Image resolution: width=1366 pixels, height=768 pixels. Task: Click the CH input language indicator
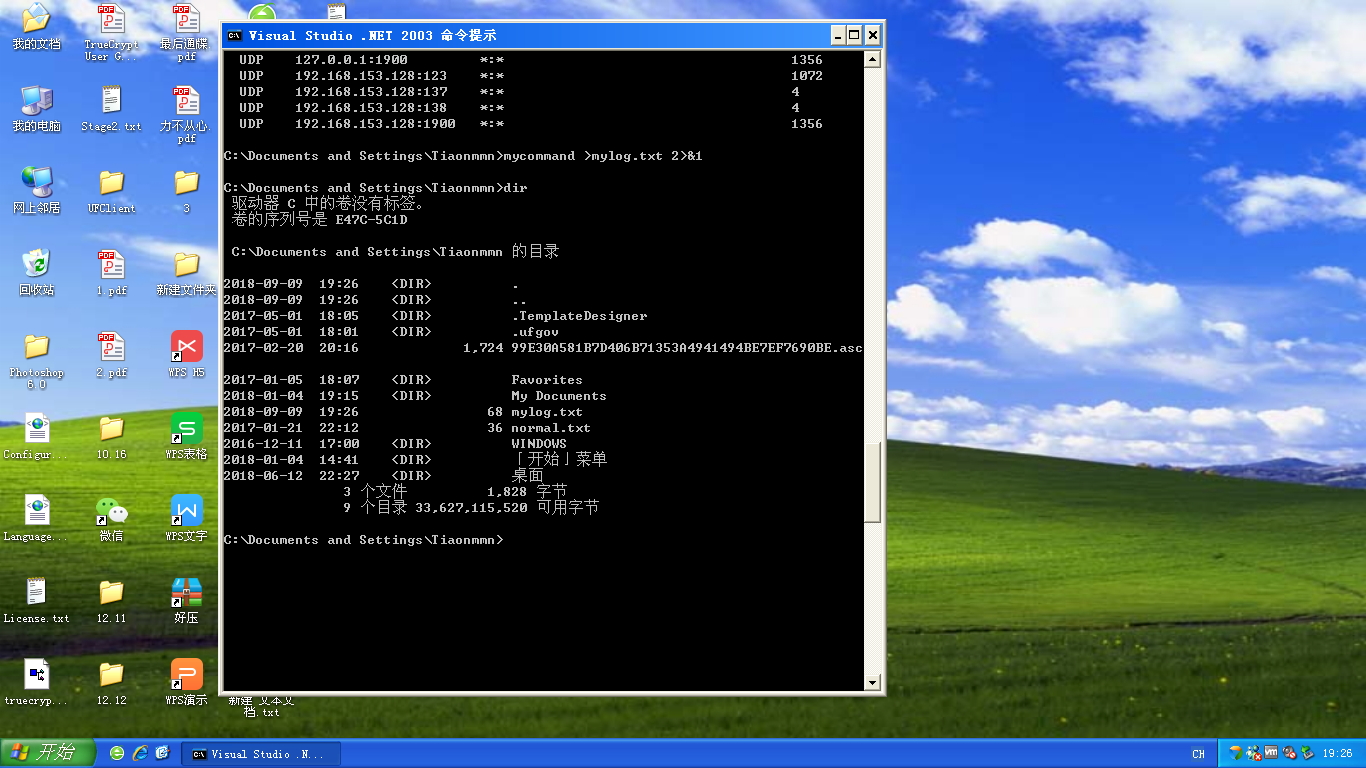tap(1198, 754)
